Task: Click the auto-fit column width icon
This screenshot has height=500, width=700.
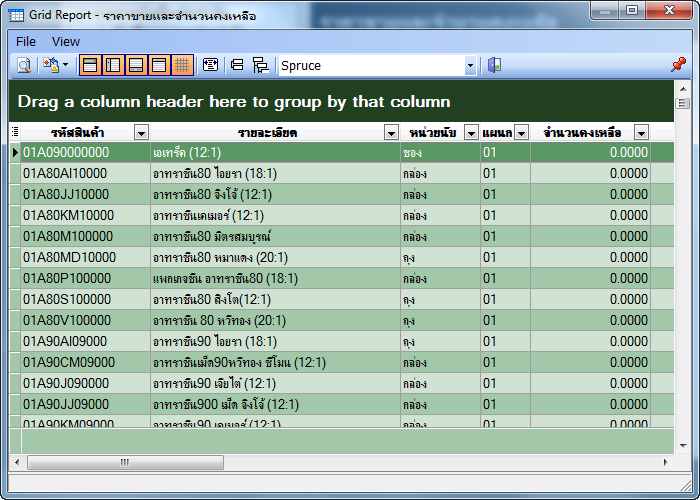Action: click(210, 65)
